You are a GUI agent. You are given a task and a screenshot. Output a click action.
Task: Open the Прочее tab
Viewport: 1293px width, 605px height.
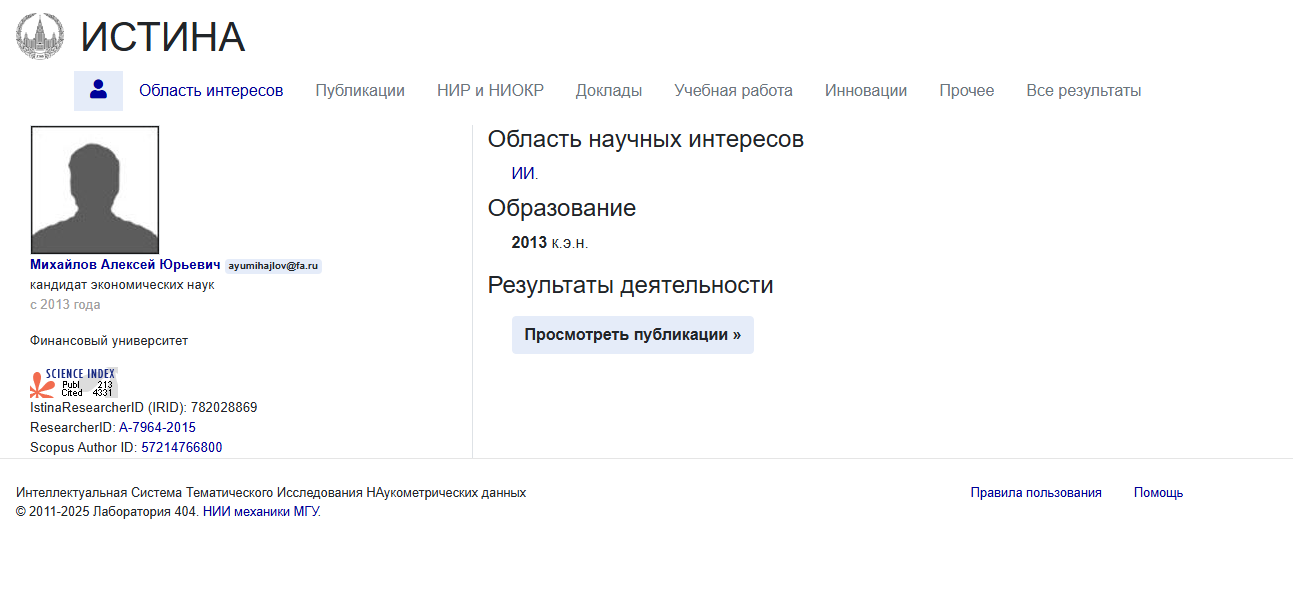point(966,91)
